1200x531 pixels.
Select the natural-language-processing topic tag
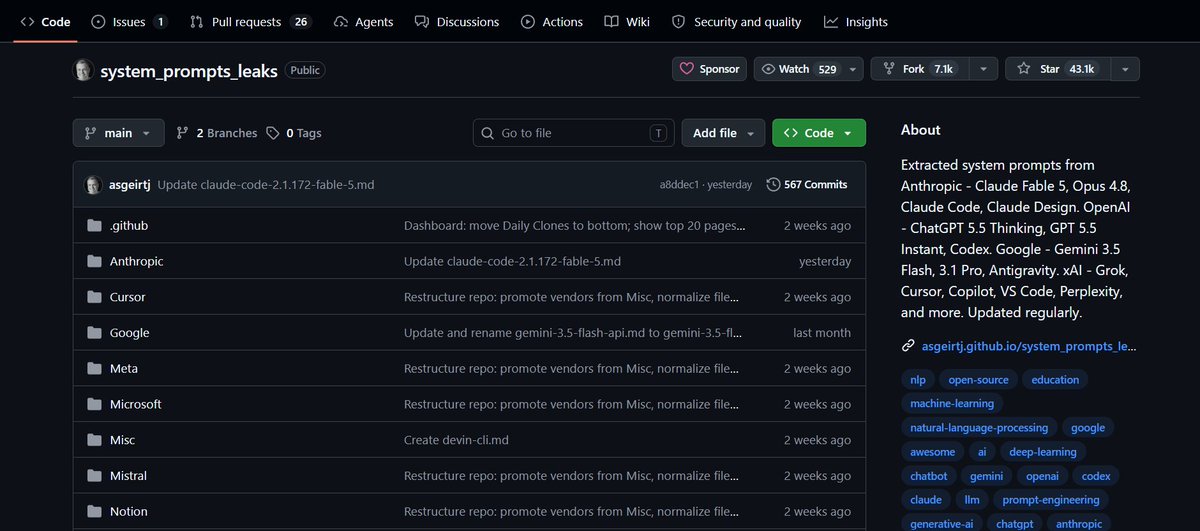(x=979, y=428)
